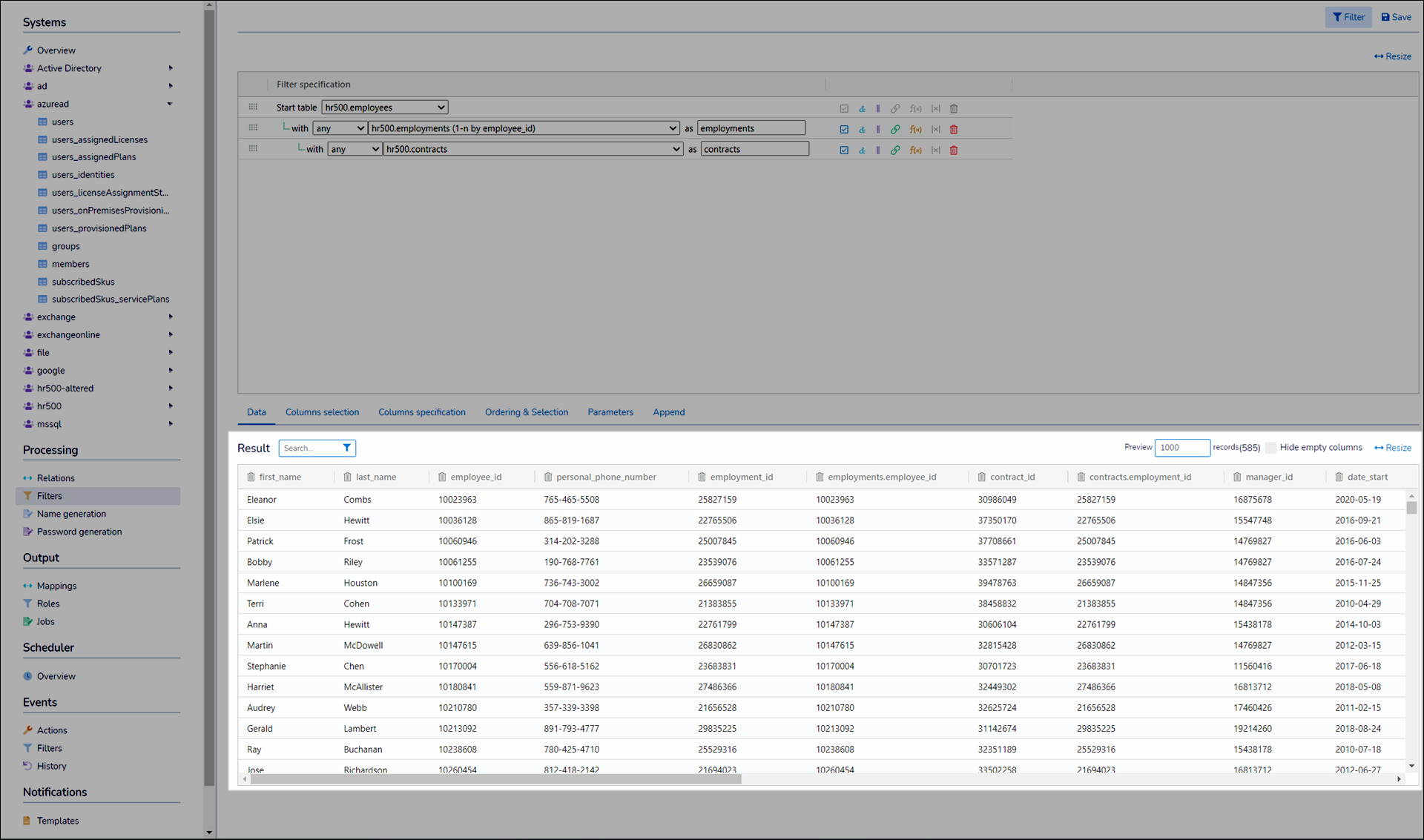Click the green link icon for contracts
This screenshot has width=1424, height=840.
click(895, 150)
